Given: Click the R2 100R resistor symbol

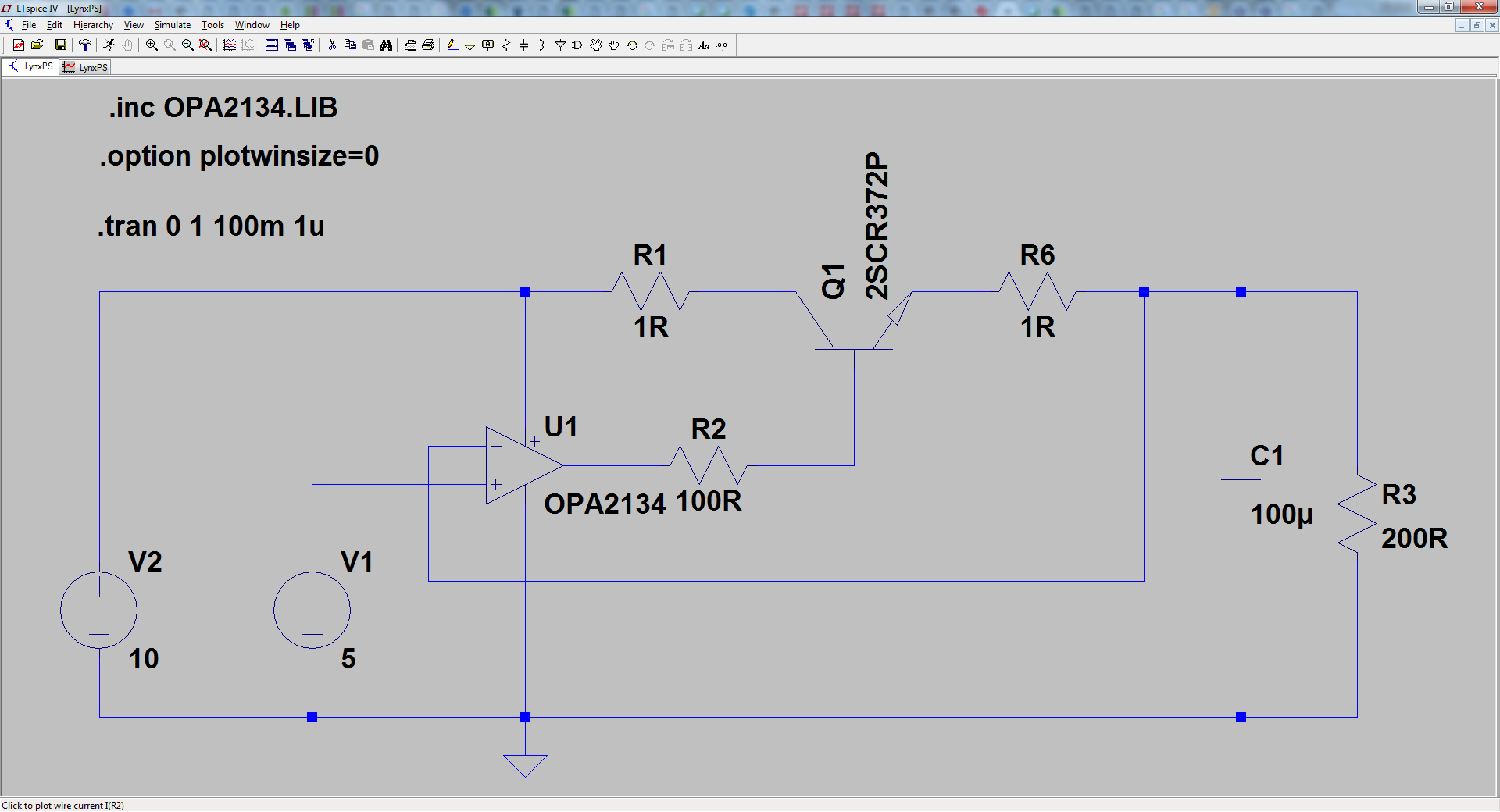Looking at the screenshot, I should point(709,465).
